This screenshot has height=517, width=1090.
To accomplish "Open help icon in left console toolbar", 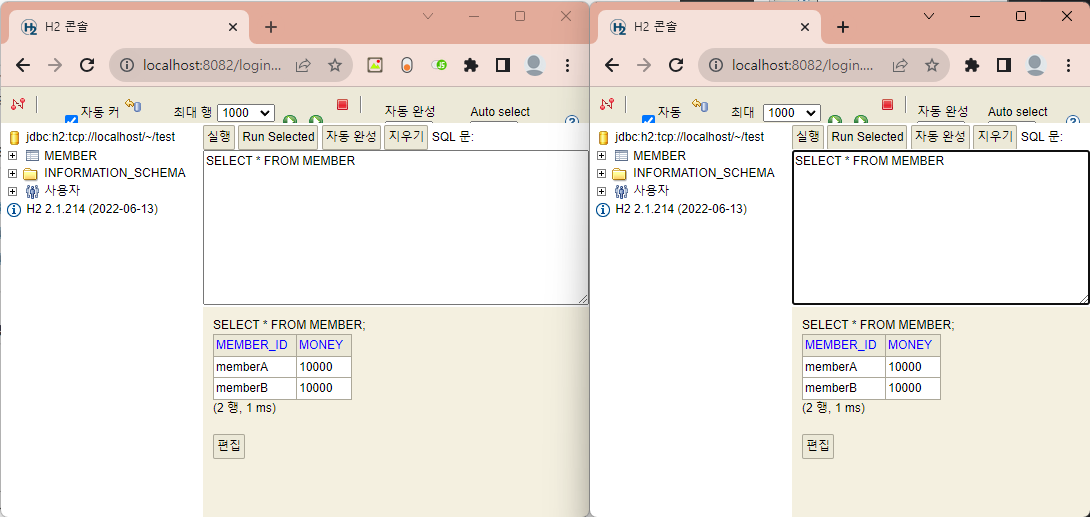I will 572,121.
